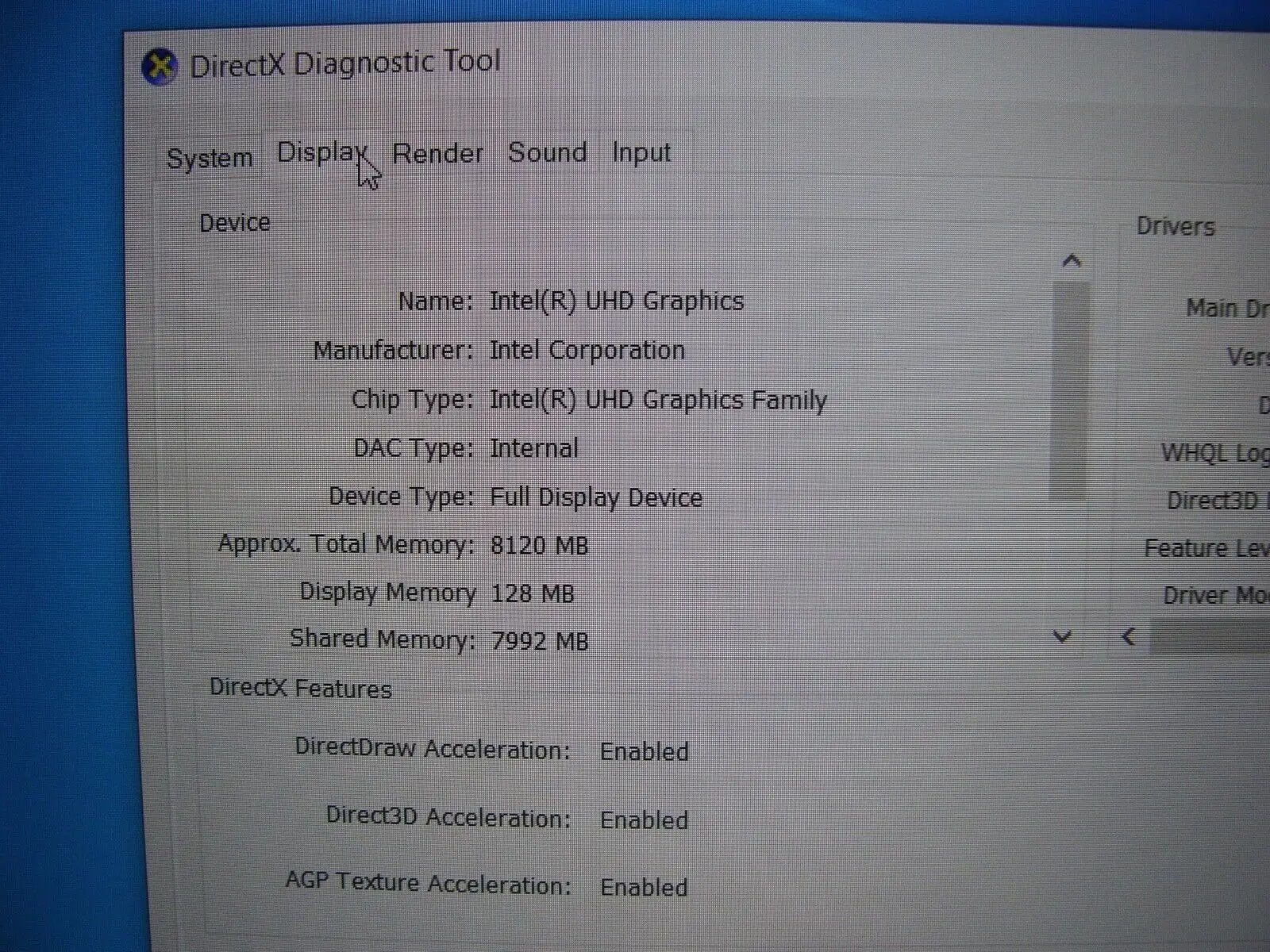Select the Intel(R) UHD Graphics name value
The image size is (1270, 952).
coord(617,301)
